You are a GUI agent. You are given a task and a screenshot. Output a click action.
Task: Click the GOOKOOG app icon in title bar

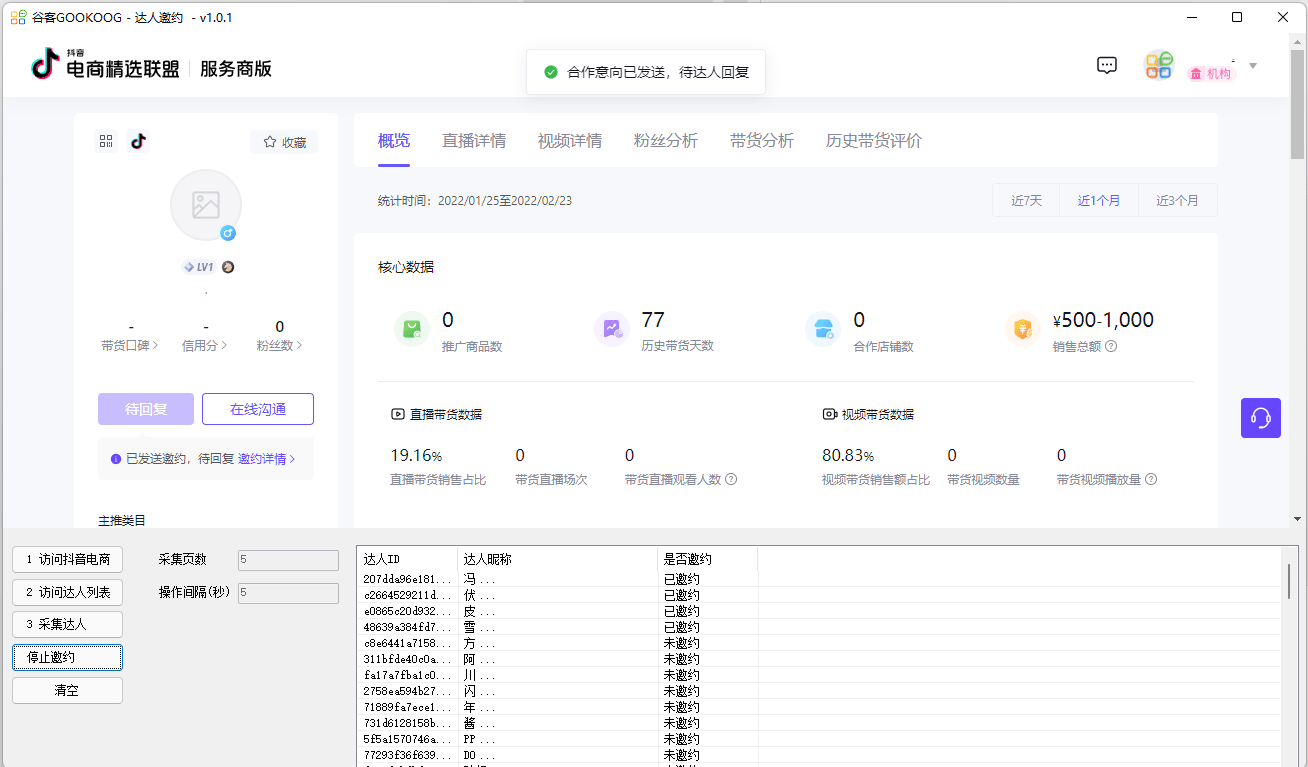[18, 17]
